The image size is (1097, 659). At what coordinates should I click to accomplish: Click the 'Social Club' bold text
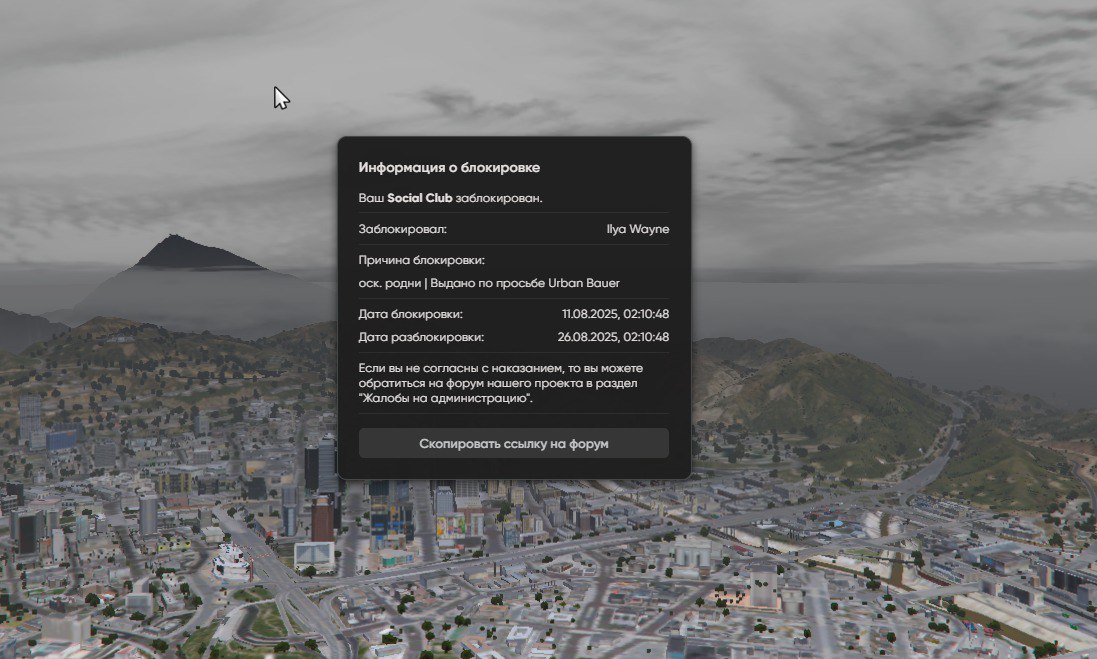tap(420, 198)
